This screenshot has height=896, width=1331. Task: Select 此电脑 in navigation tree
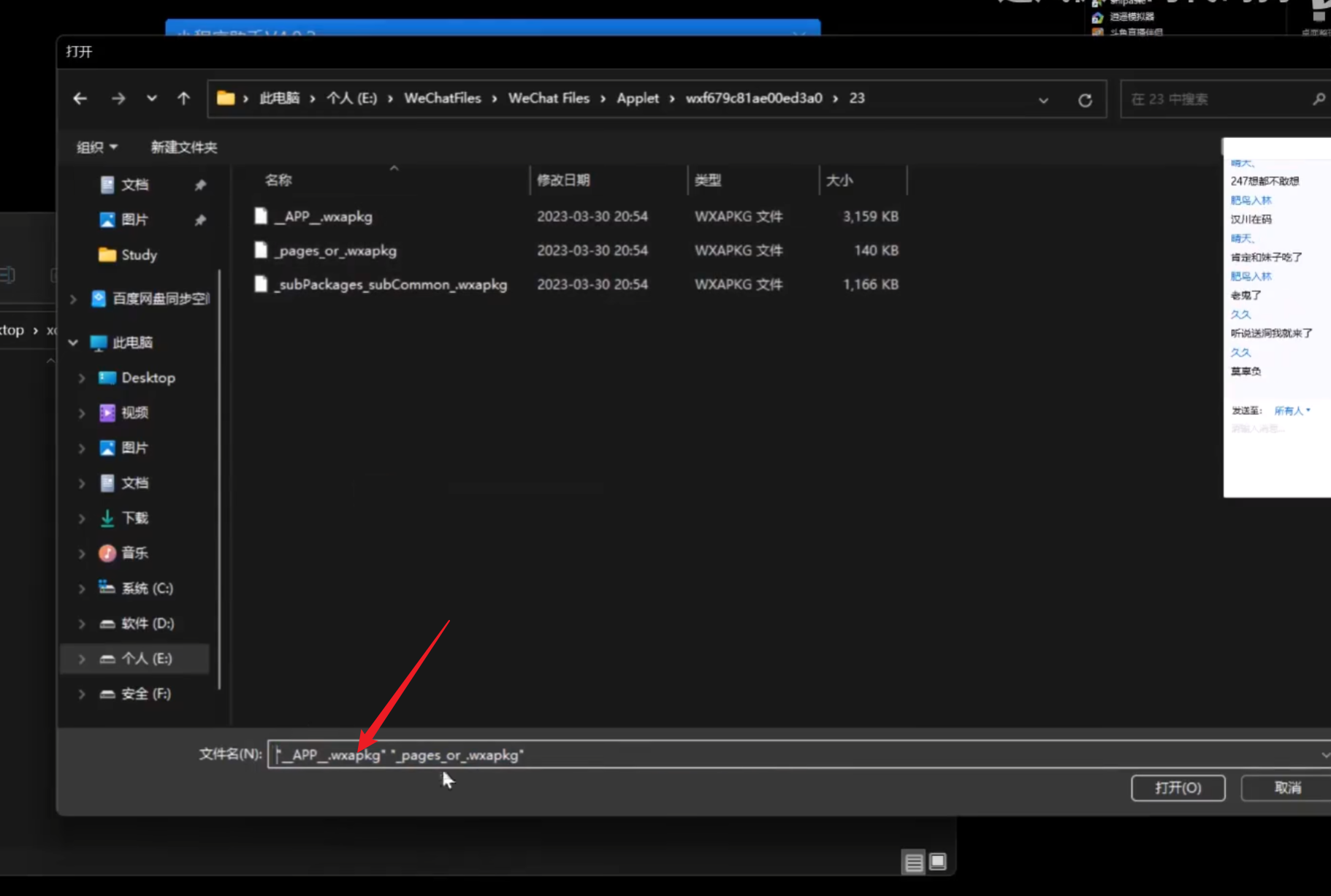click(132, 342)
